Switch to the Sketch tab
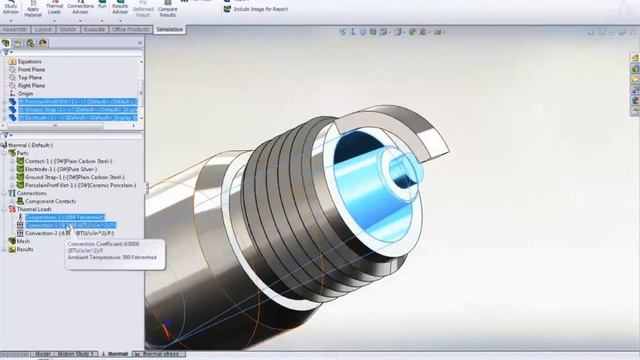 [x=68, y=29]
